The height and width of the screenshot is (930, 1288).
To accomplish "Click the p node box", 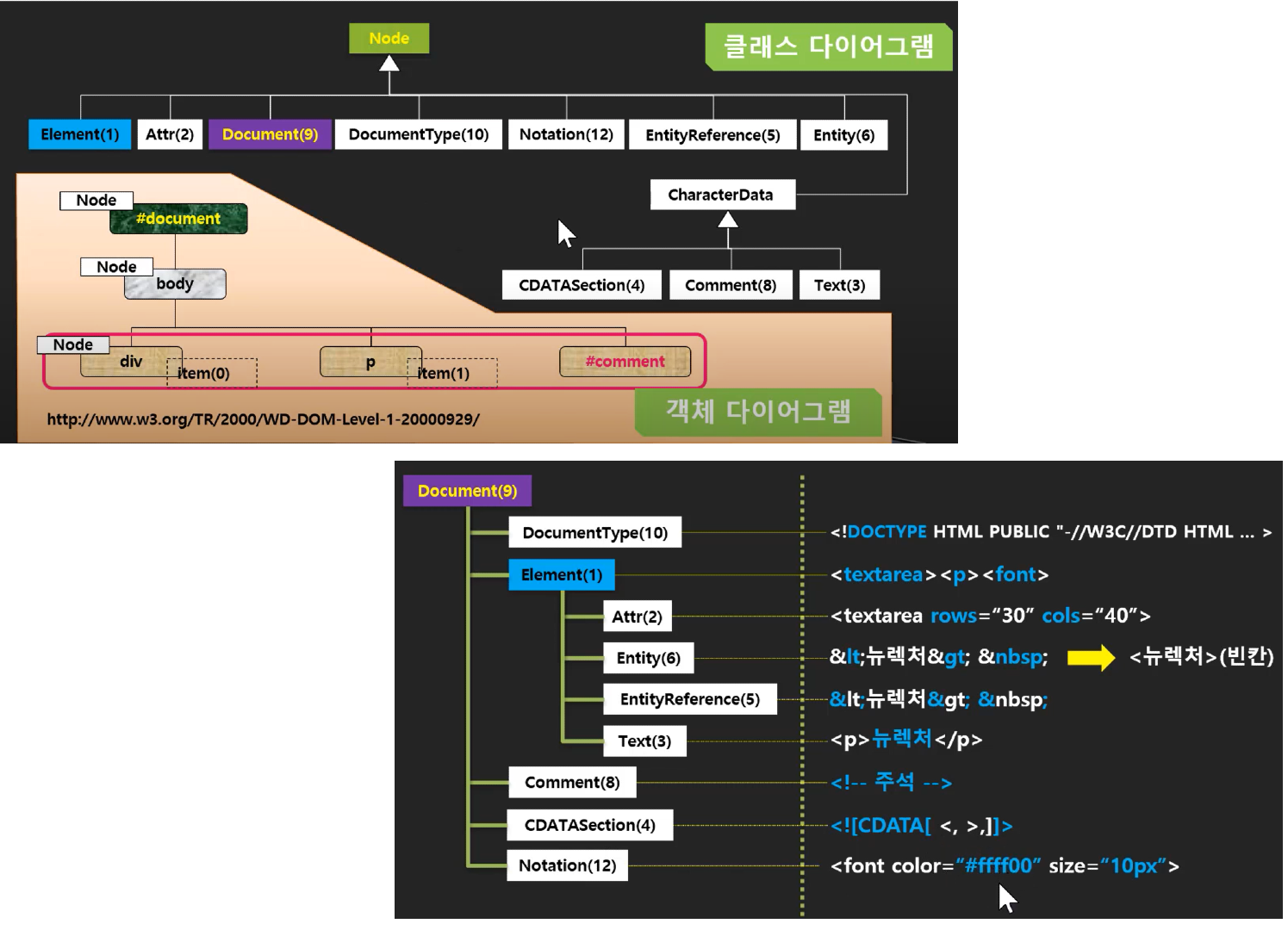I will tap(370, 362).
